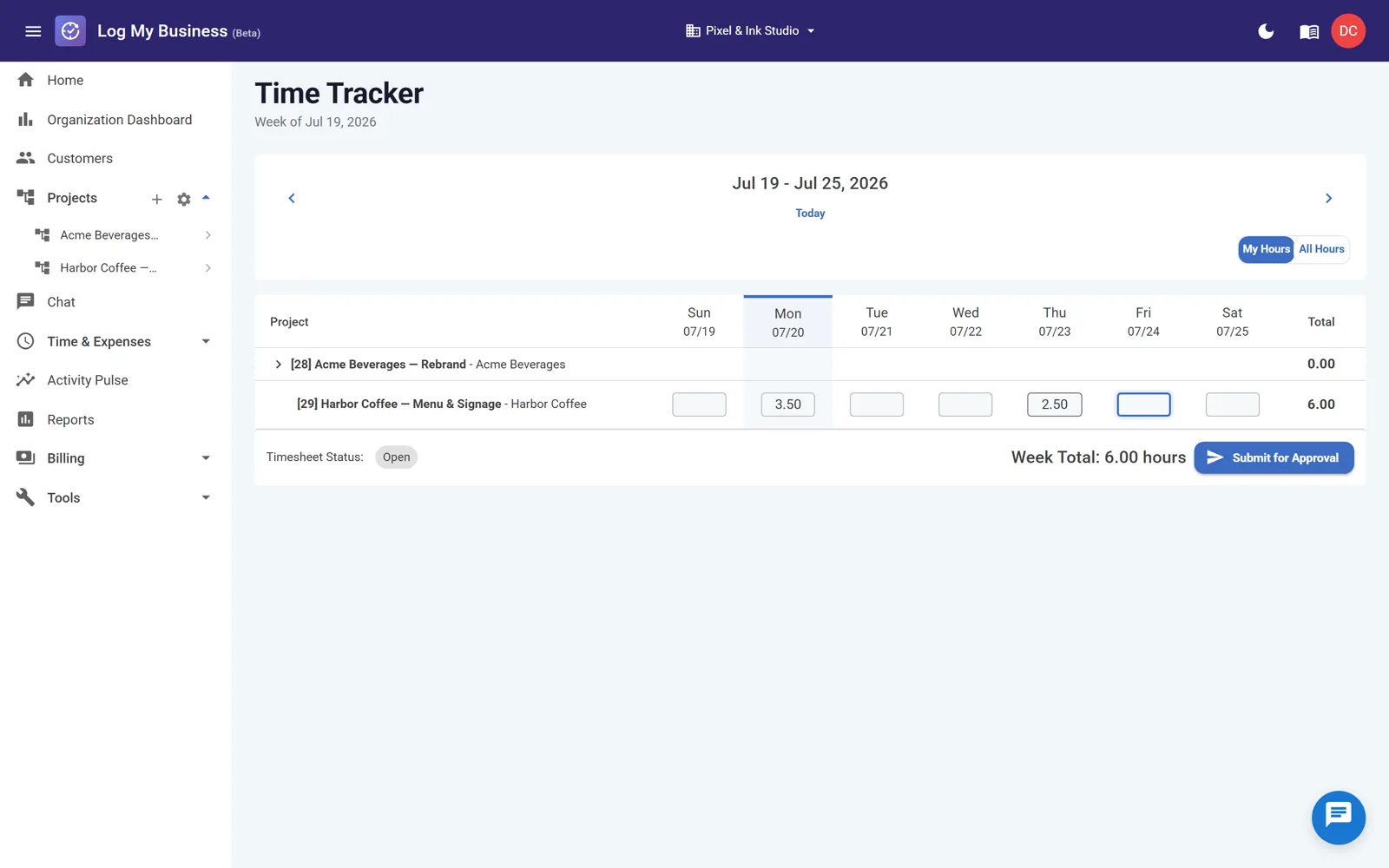Image resolution: width=1389 pixels, height=868 pixels.
Task: Click the Time Tracker page heading
Action: tap(339, 94)
